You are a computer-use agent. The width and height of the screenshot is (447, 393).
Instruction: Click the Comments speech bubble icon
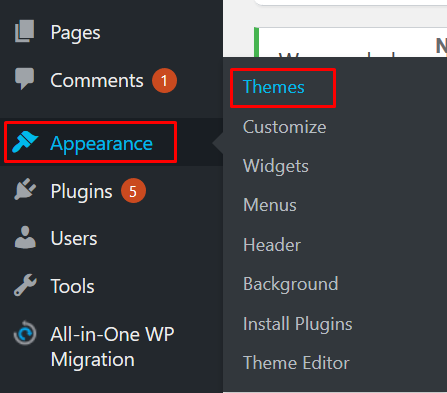point(25,79)
